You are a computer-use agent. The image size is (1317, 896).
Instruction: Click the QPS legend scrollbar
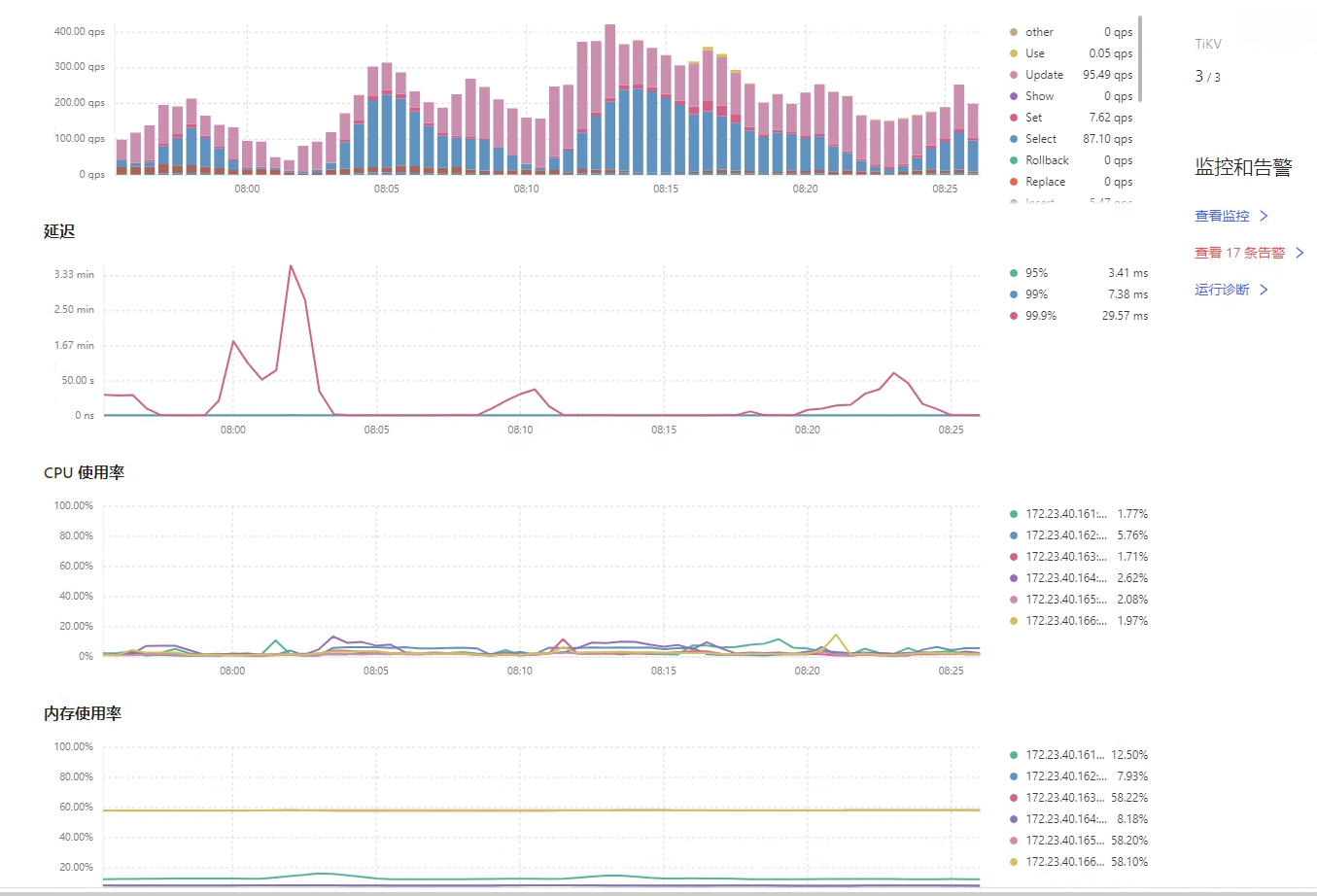tap(1140, 58)
